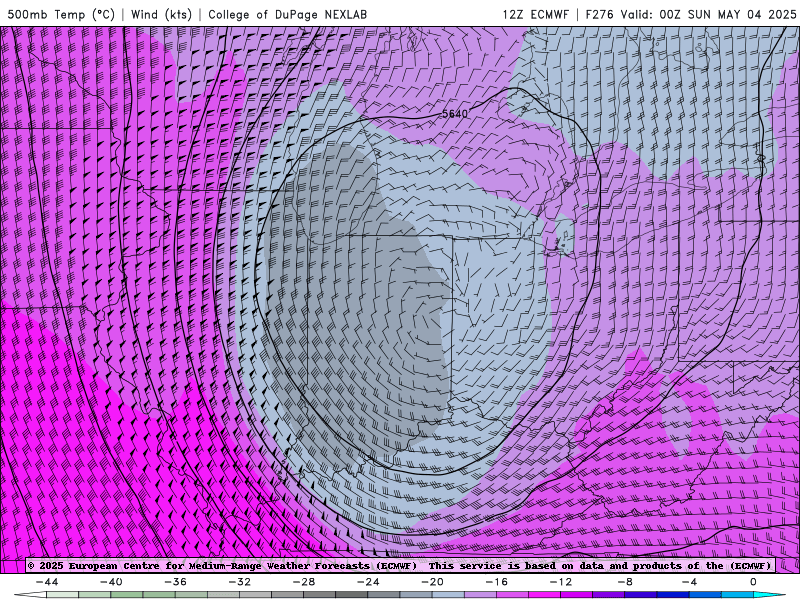Select the "-20" legend value

coord(433,582)
